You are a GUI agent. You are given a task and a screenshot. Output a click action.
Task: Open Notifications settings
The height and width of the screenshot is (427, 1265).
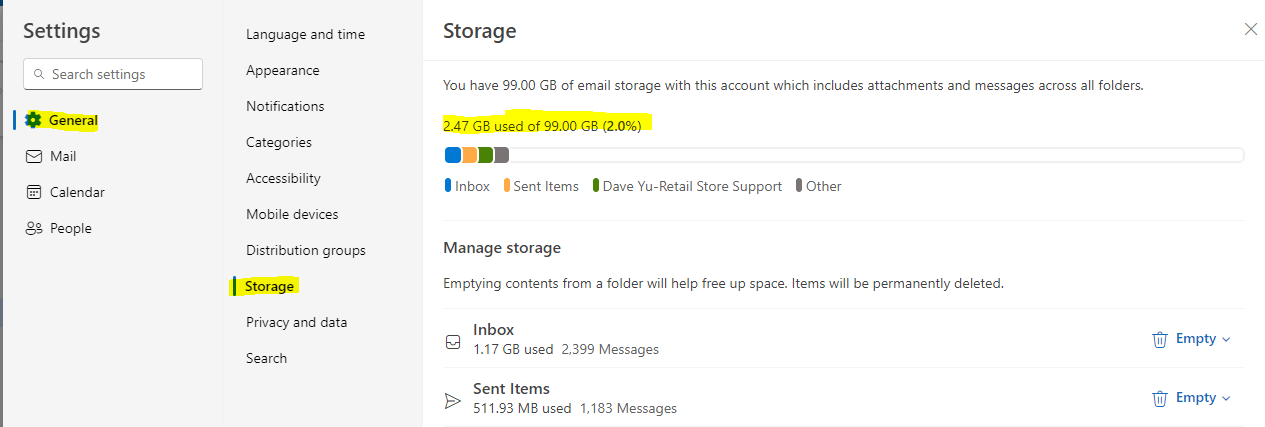tap(285, 106)
